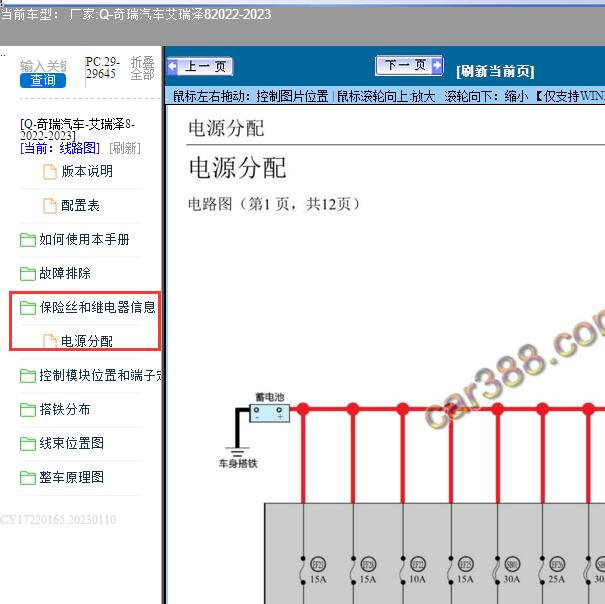
Task: Click the Q-奇瑞汽车-艾瑞泽8 model title text
Action: (x=77, y=130)
